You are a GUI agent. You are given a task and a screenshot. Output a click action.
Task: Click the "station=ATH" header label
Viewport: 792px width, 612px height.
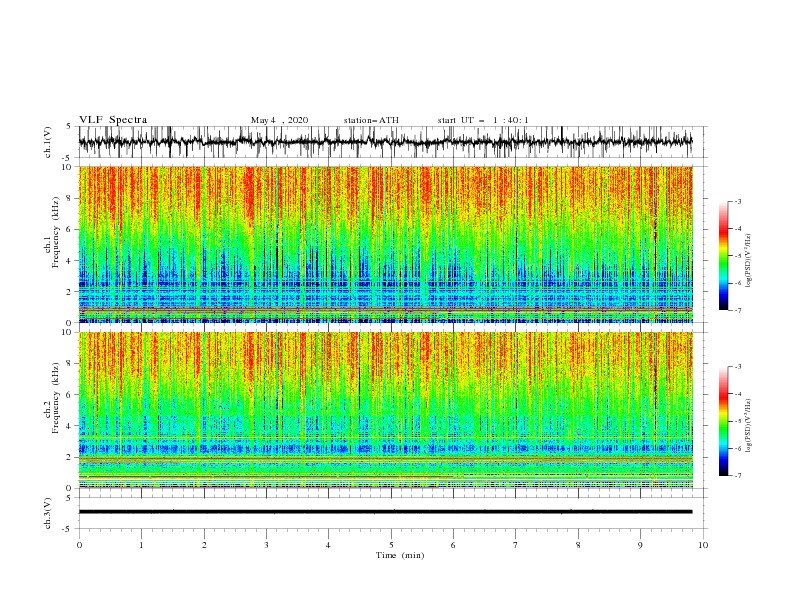pyautogui.click(x=371, y=120)
